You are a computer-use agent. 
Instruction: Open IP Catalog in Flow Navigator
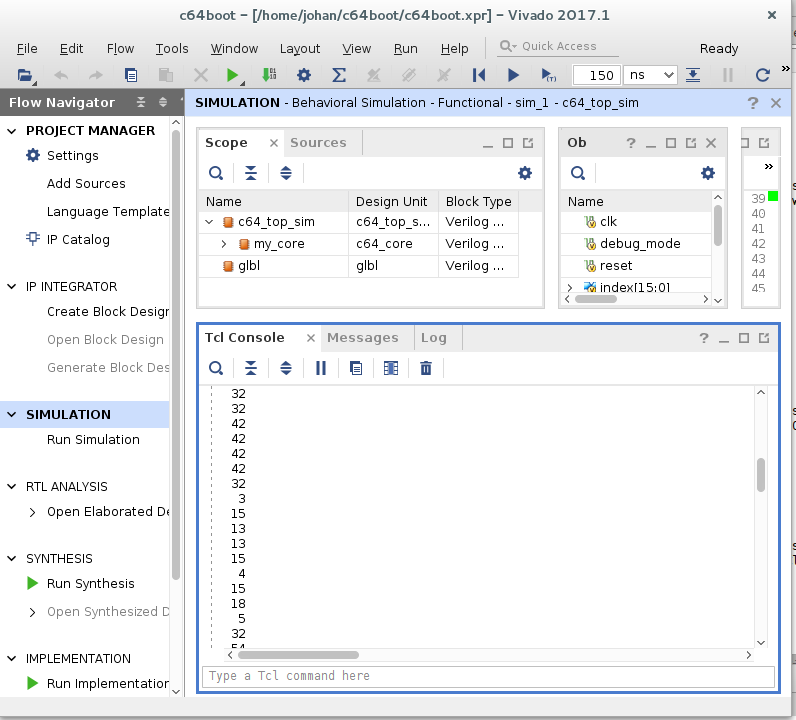tap(78, 240)
